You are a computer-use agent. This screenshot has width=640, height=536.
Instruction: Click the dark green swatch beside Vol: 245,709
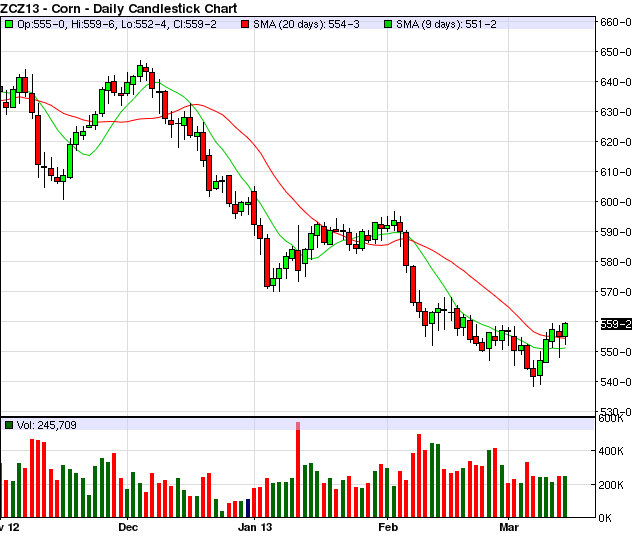tap(9, 425)
